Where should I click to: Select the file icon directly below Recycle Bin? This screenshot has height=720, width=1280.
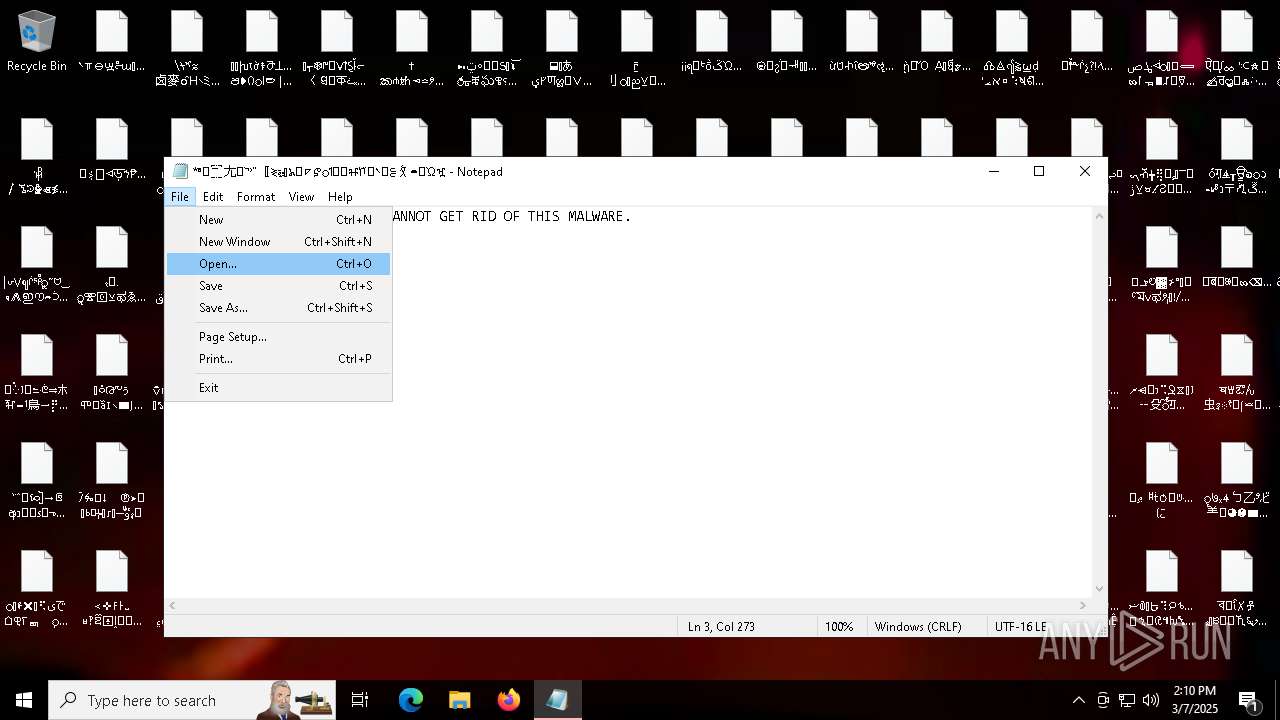[37, 157]
